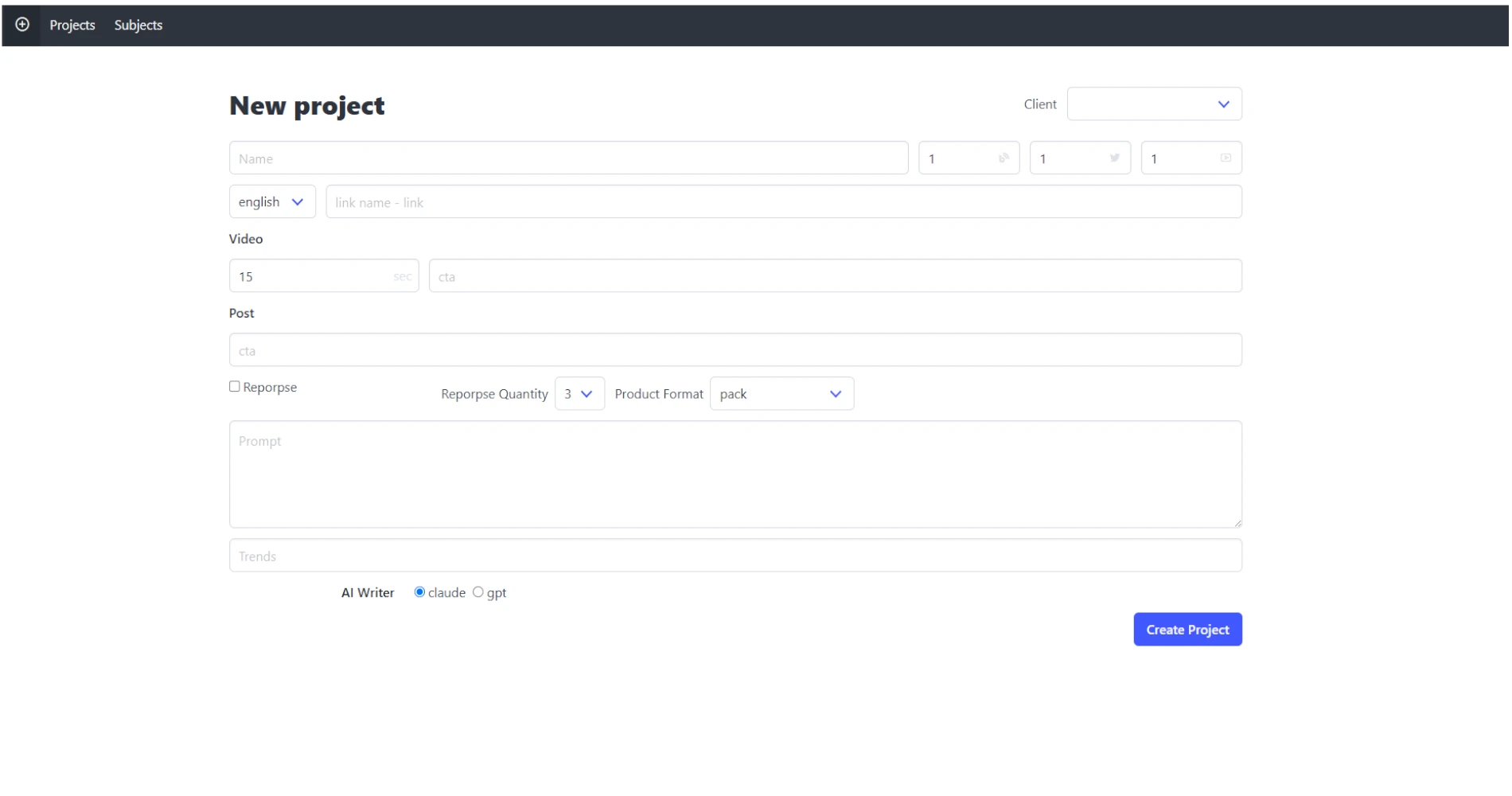Click the blog feed icon in count field
Screen dimensions: 1512x796
pos(1003,158)
